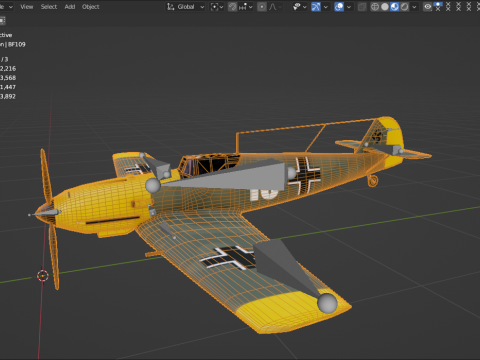Toggle X-ray mode
The height and width of the screenshot is (360, 480).
362,7
